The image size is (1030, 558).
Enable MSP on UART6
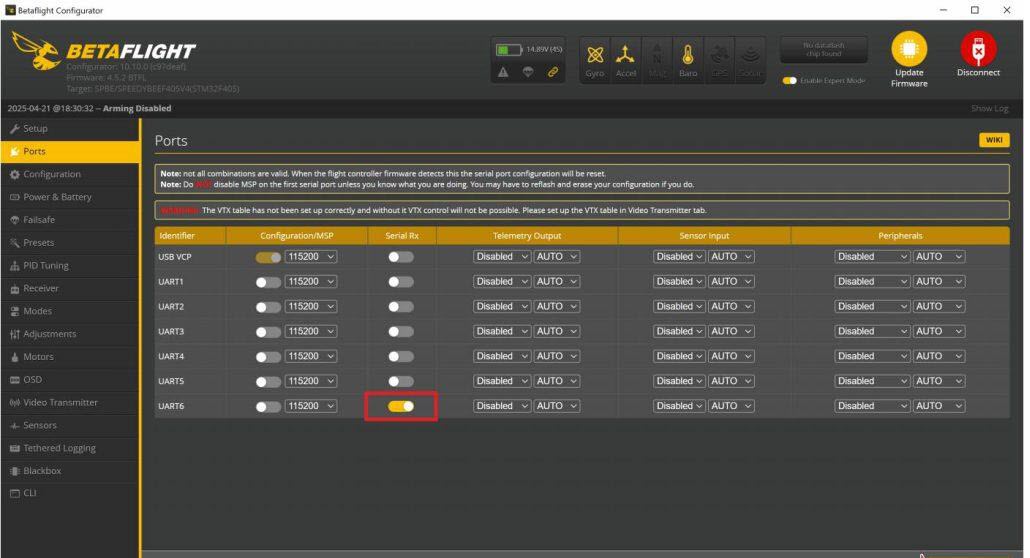tap(268, 407)
